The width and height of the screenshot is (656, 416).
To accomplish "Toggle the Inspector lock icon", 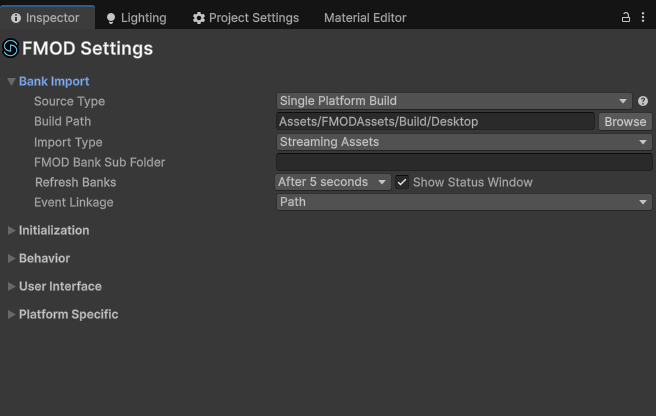I will (x=626, y=18).
